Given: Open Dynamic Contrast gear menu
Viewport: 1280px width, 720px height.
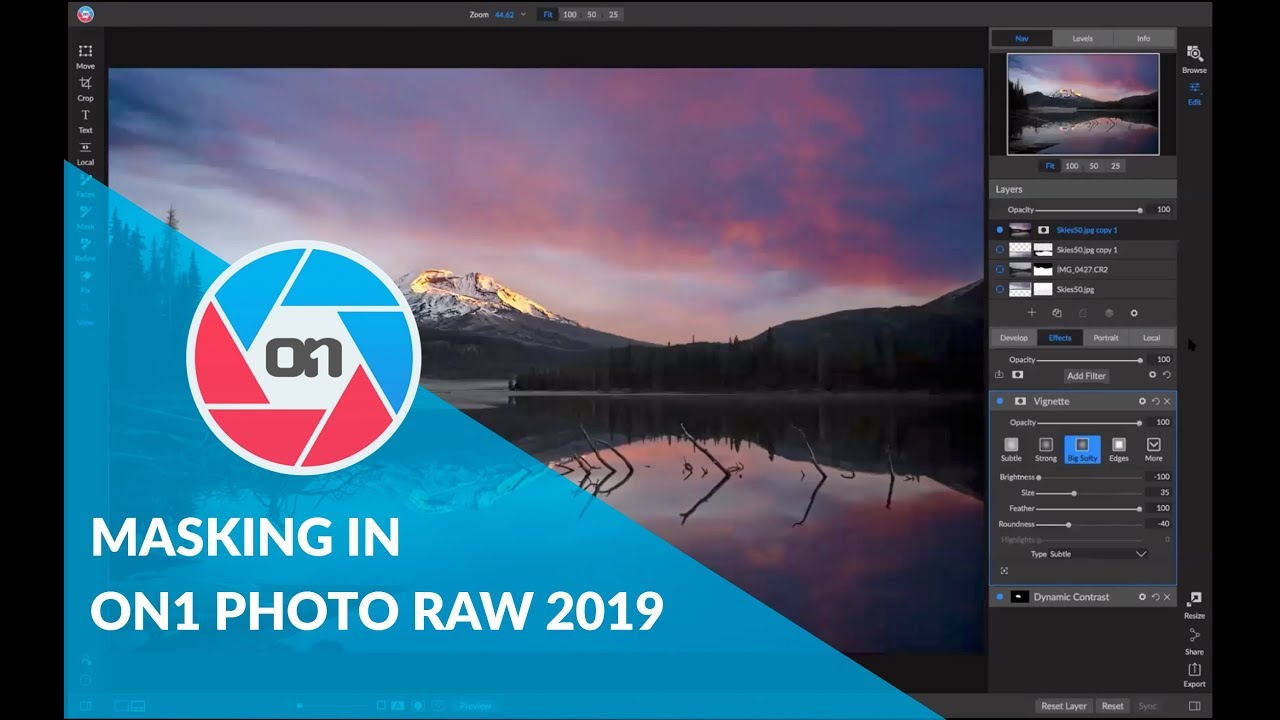Looking at the screenshot, I should coord(1143,597).
